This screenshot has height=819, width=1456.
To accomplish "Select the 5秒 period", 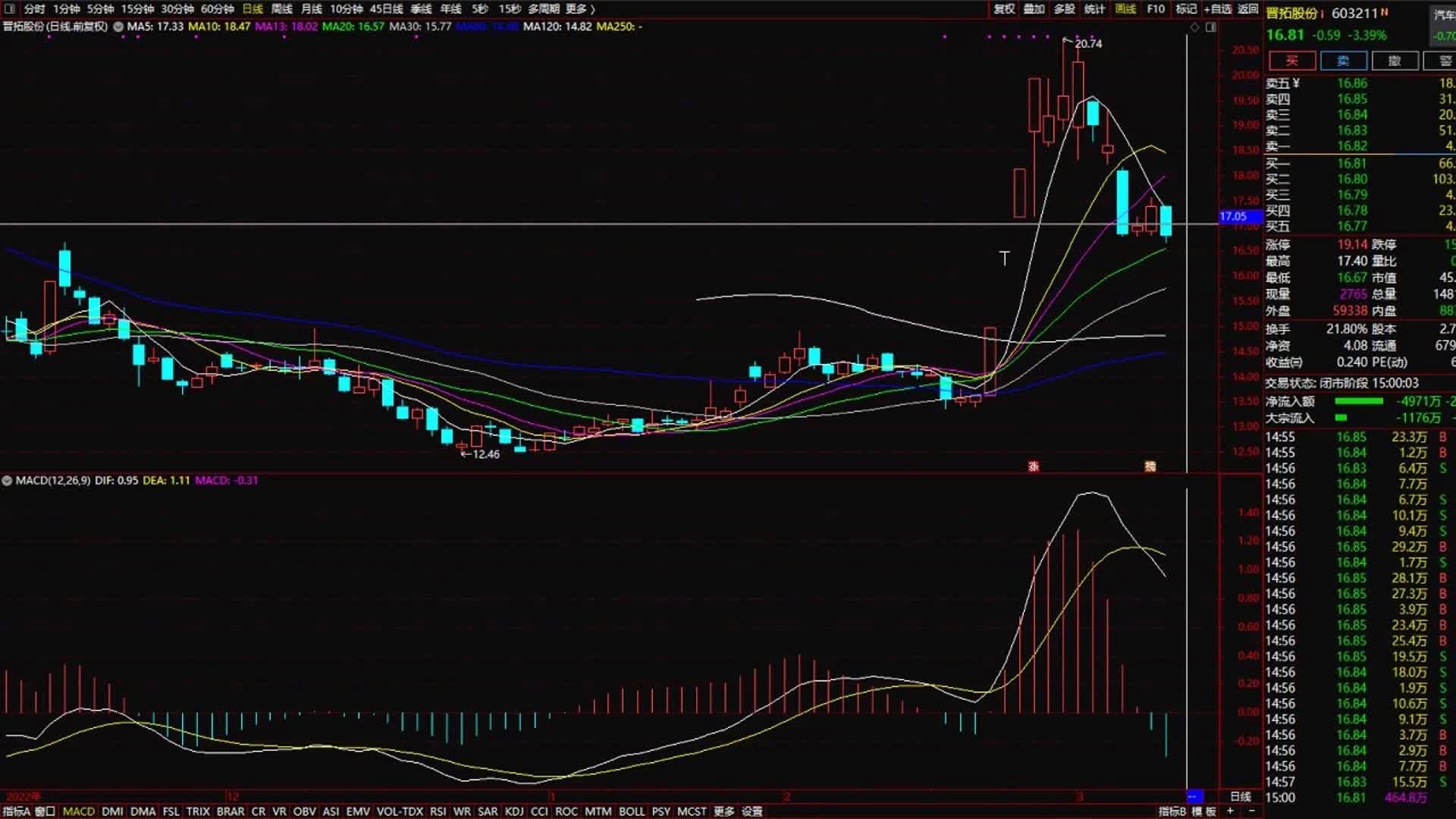I will click(480, 9).
